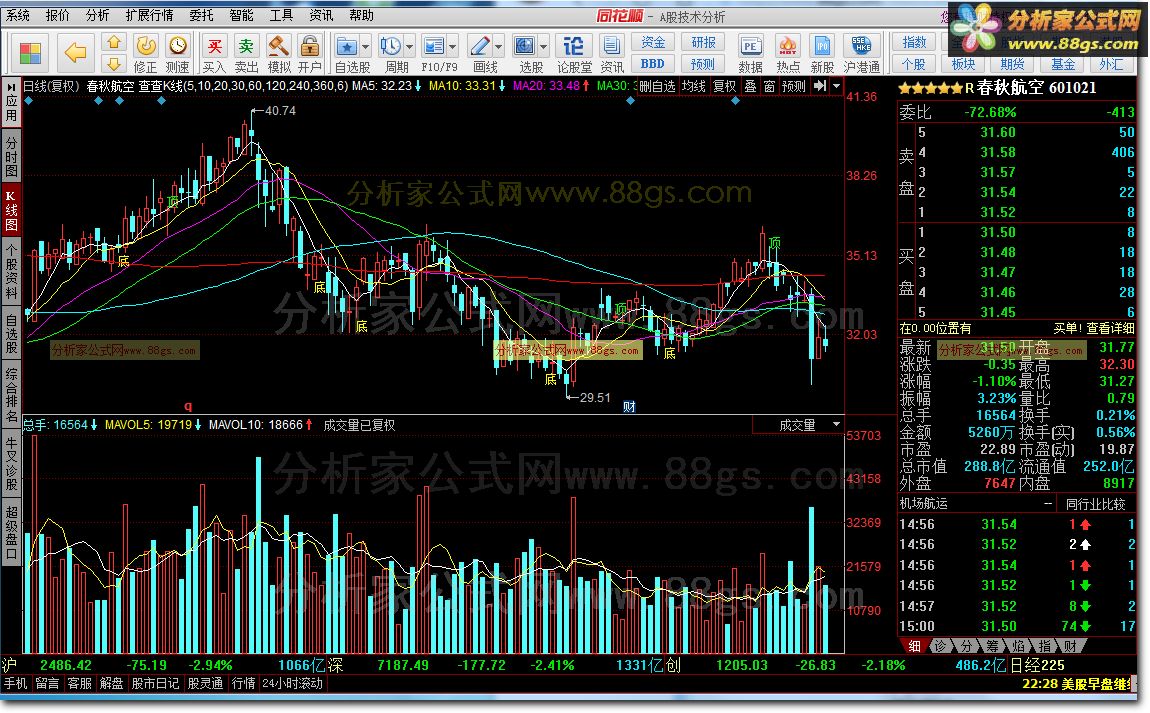The height and width of the screenshot is (713, 1150).
Task: Open the 选股 stock screener icon
Action: tap(524, 47)
